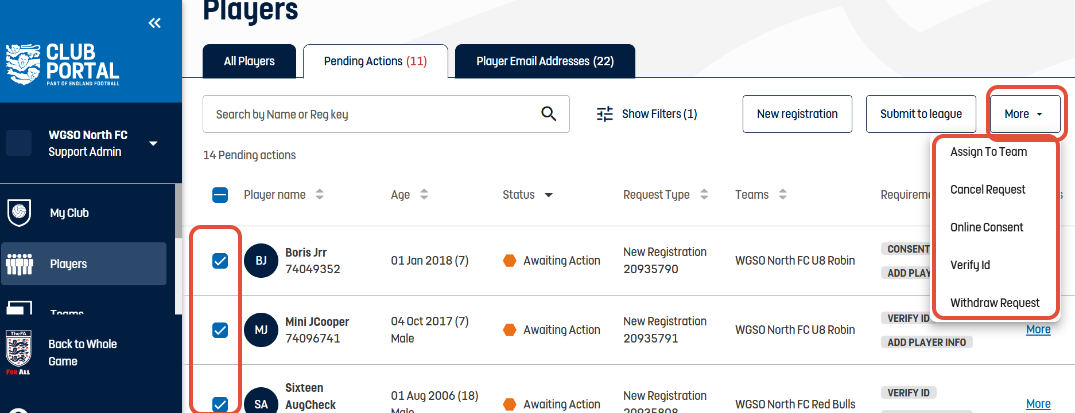
Task: Click the search magnifier icon
Action: point(548,114)
